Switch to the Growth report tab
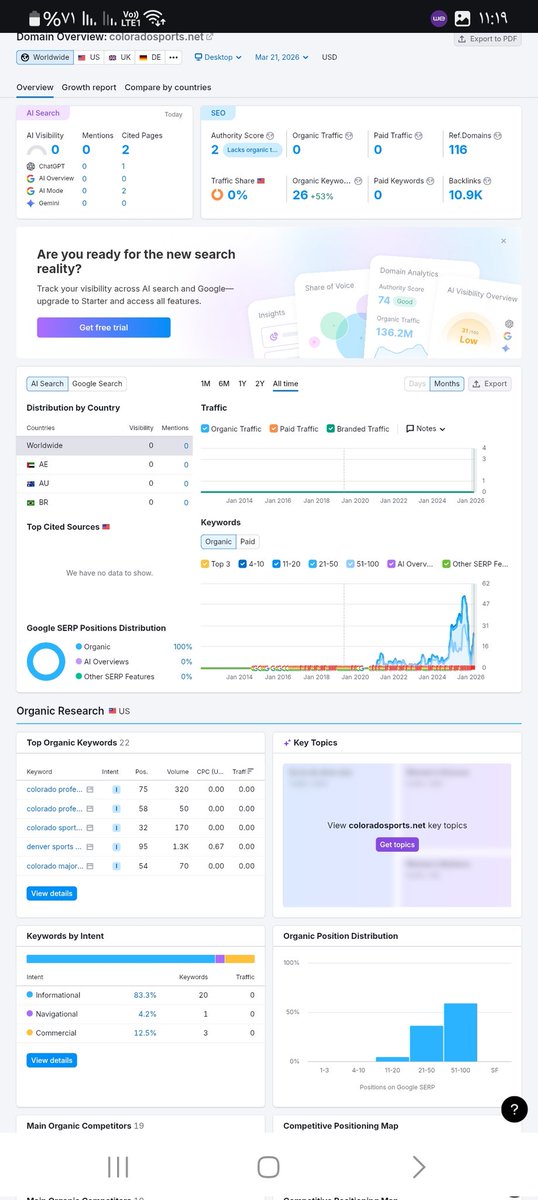The width and height of the screenshot is (538, 1200). [x=89, y=88]
